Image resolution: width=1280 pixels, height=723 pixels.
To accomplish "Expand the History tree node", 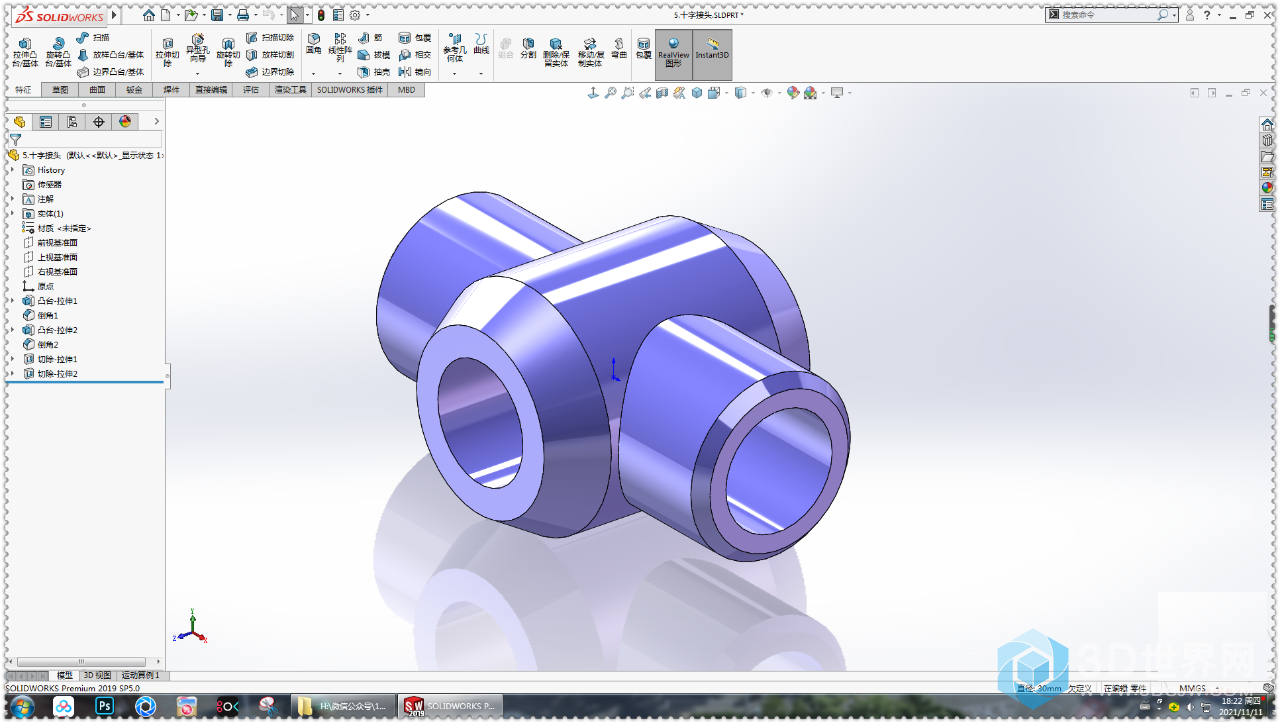I will (13, 170).
